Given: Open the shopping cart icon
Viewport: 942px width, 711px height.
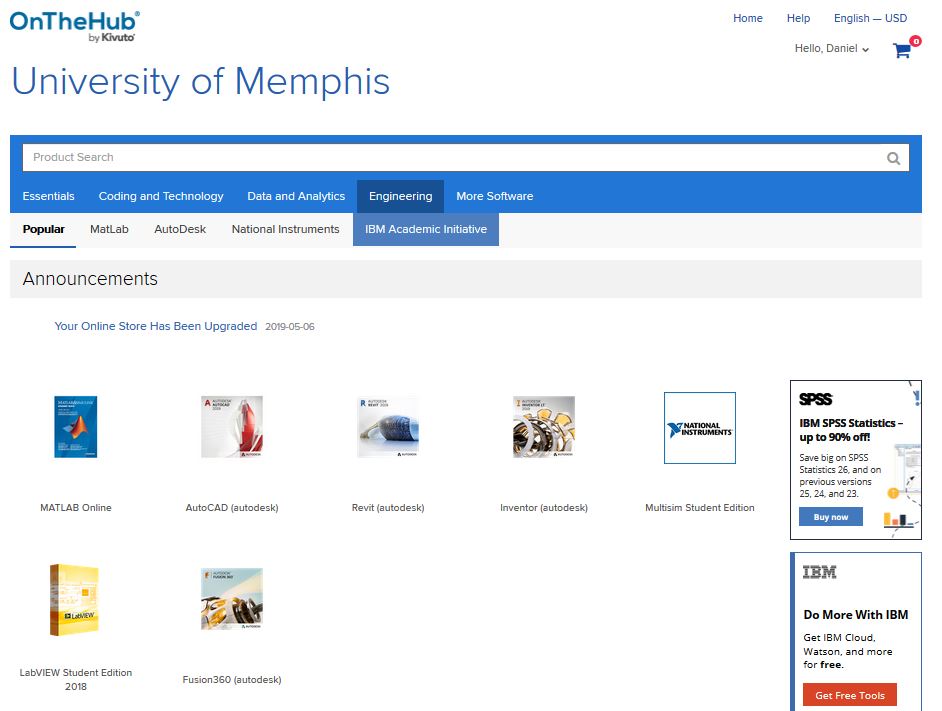Looking at the screenshot, I should [x=902, y=50].
